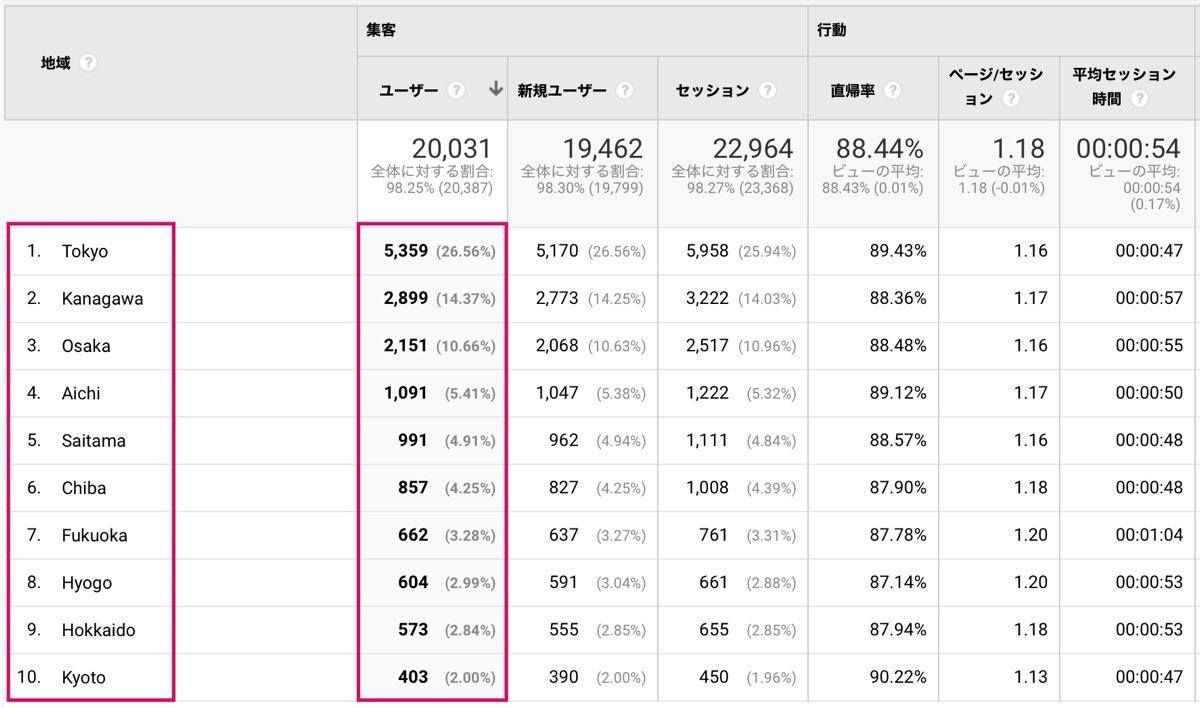Click the sort arrow in ユーザー column
The image size is (1200, 708).
click(495, 89)
